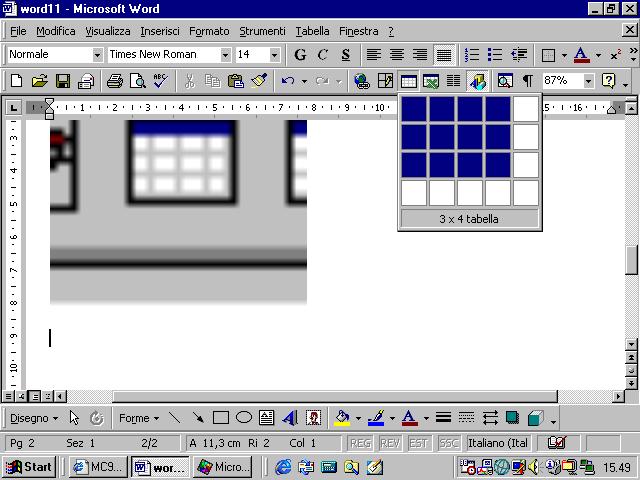Expand the Normale style dropdown

(x=97, y=55)
